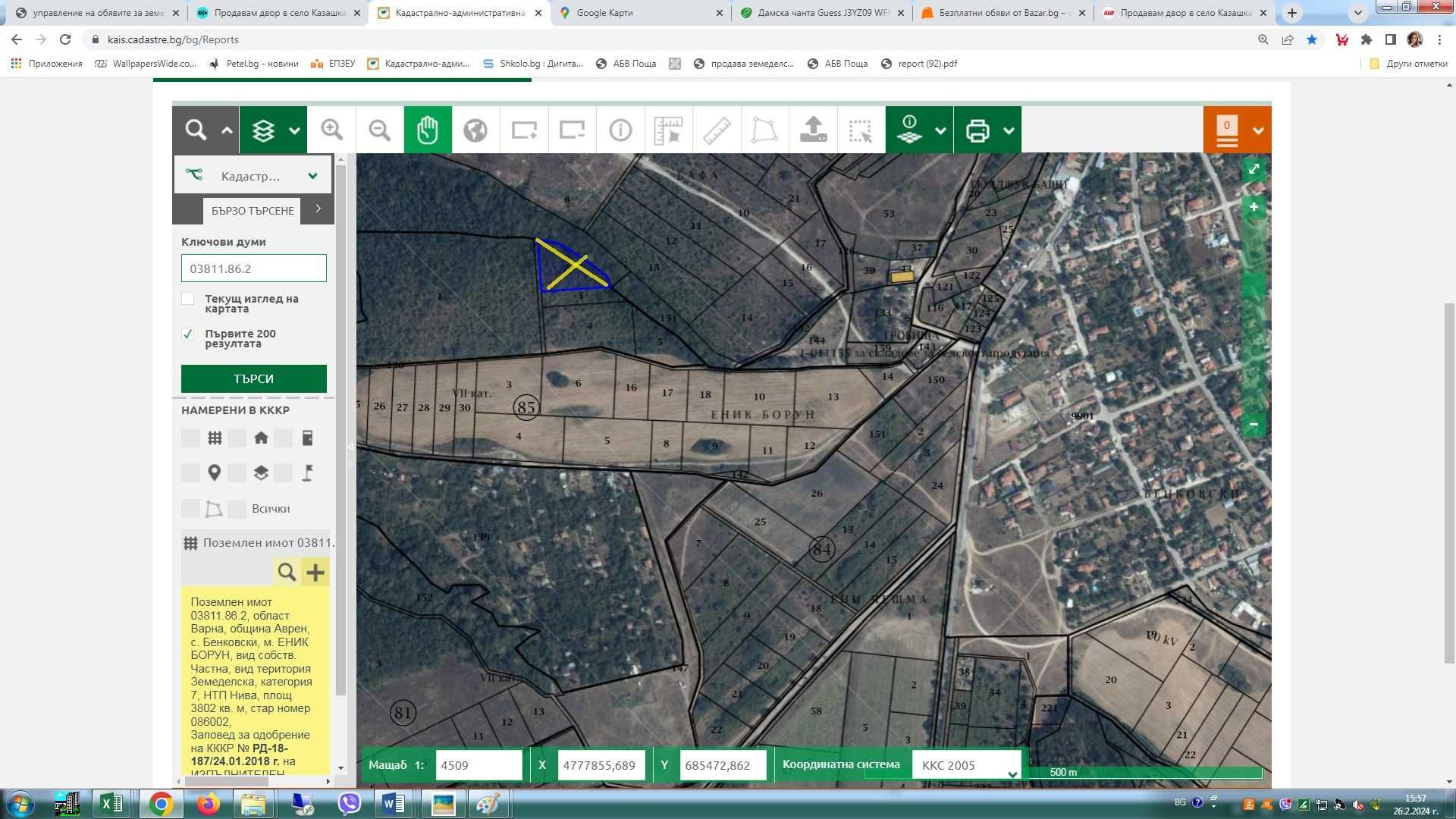Choose the ruler distance measure tool
The width and height of the screenshot is (1456, 819).
pyautogui.click(x=717, y=130)
